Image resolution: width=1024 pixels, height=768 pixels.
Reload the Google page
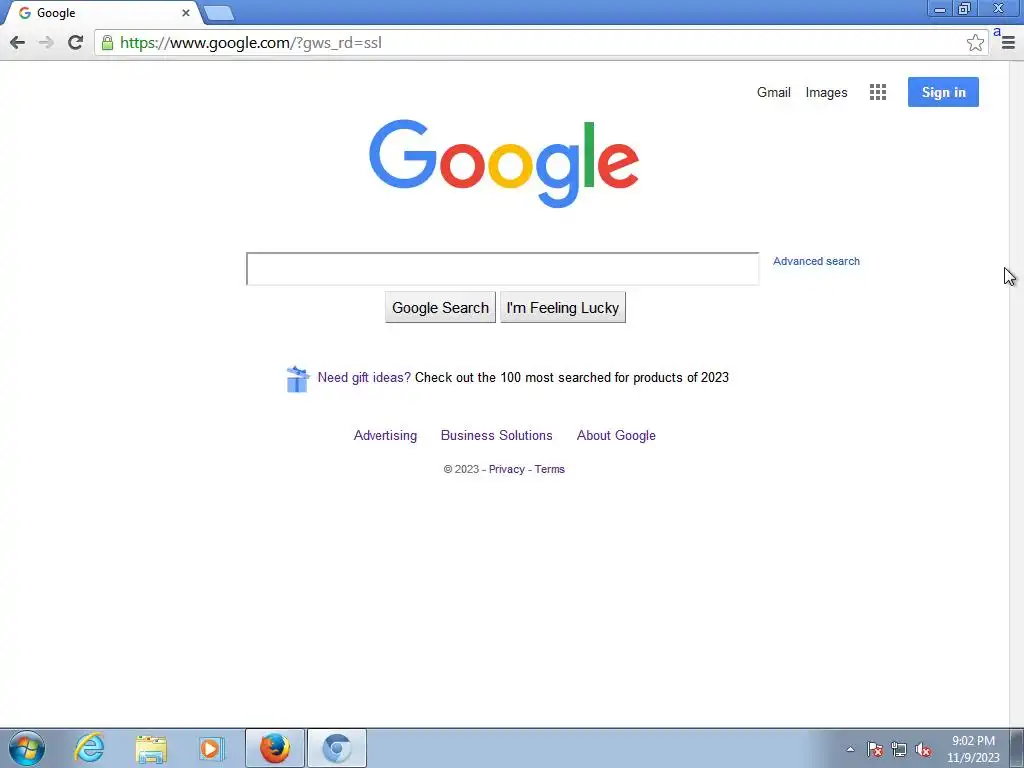pos(76,43)
